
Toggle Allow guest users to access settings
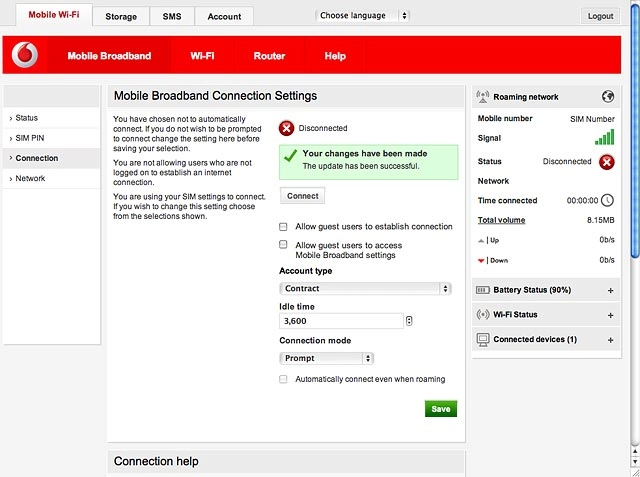click(283, 245)
